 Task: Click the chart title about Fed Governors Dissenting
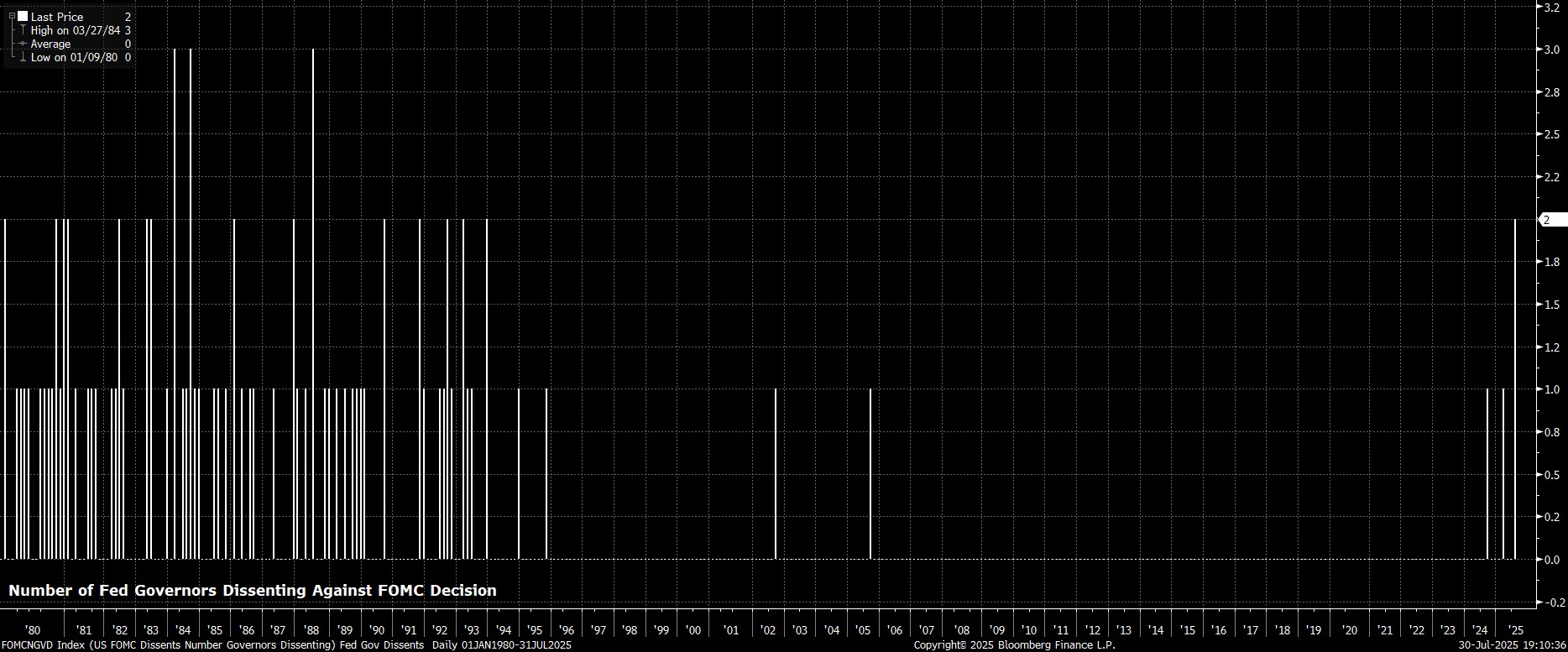pyautogui.click(x=253, y=591)
